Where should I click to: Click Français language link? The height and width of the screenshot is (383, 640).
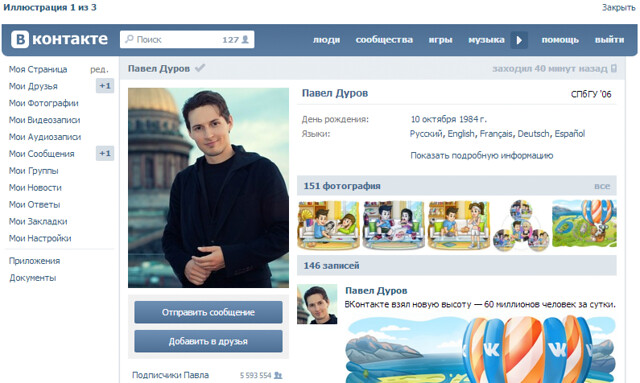[497, 134]
